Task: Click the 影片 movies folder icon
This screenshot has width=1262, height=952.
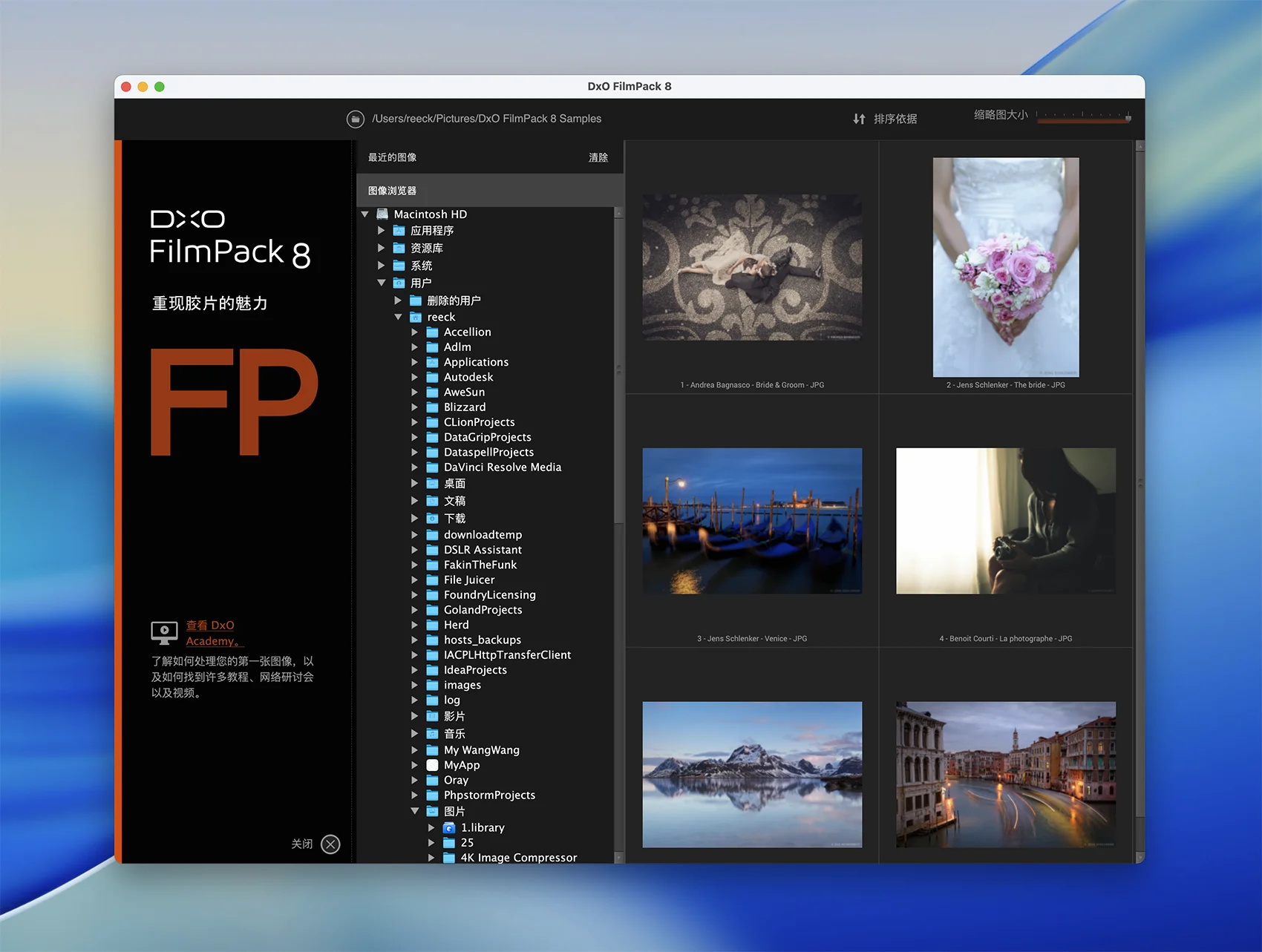Action: [x=433, y=716]
